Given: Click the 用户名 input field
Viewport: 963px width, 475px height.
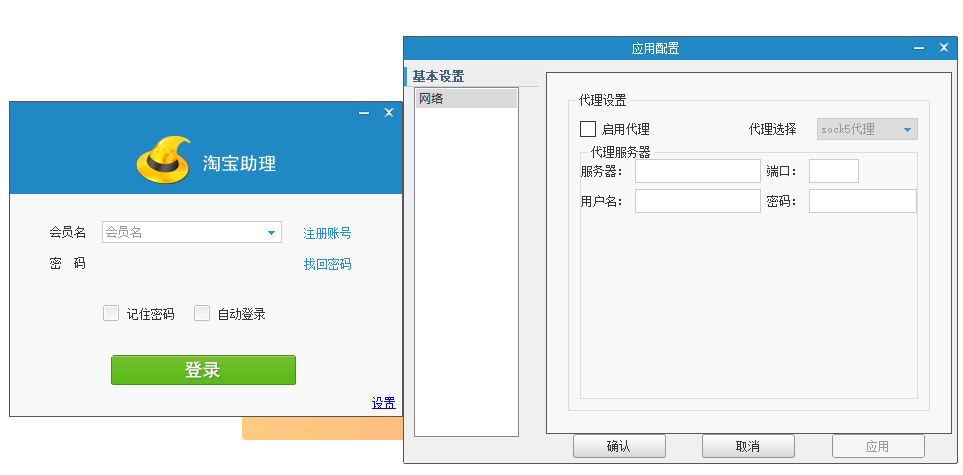Looking at the screenshot, I should click(698, 201).
